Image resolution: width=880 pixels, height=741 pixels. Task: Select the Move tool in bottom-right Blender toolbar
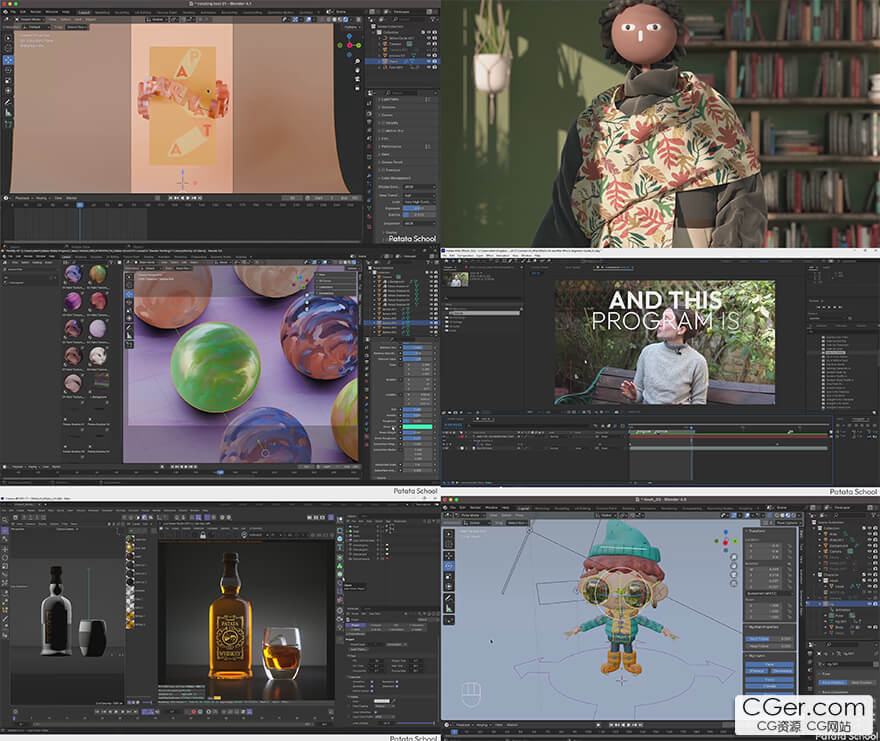pos(449,555)
